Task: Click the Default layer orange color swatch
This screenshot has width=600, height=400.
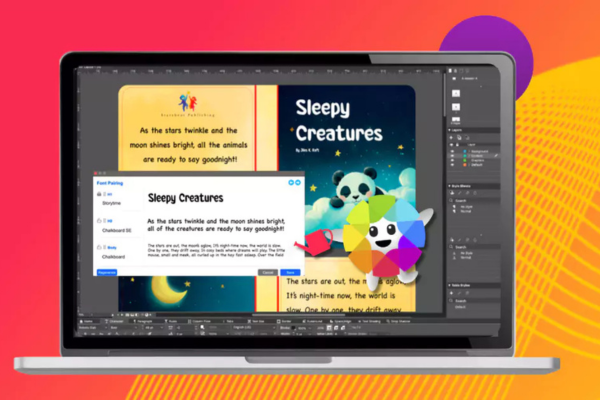Action: click(465, 165)
